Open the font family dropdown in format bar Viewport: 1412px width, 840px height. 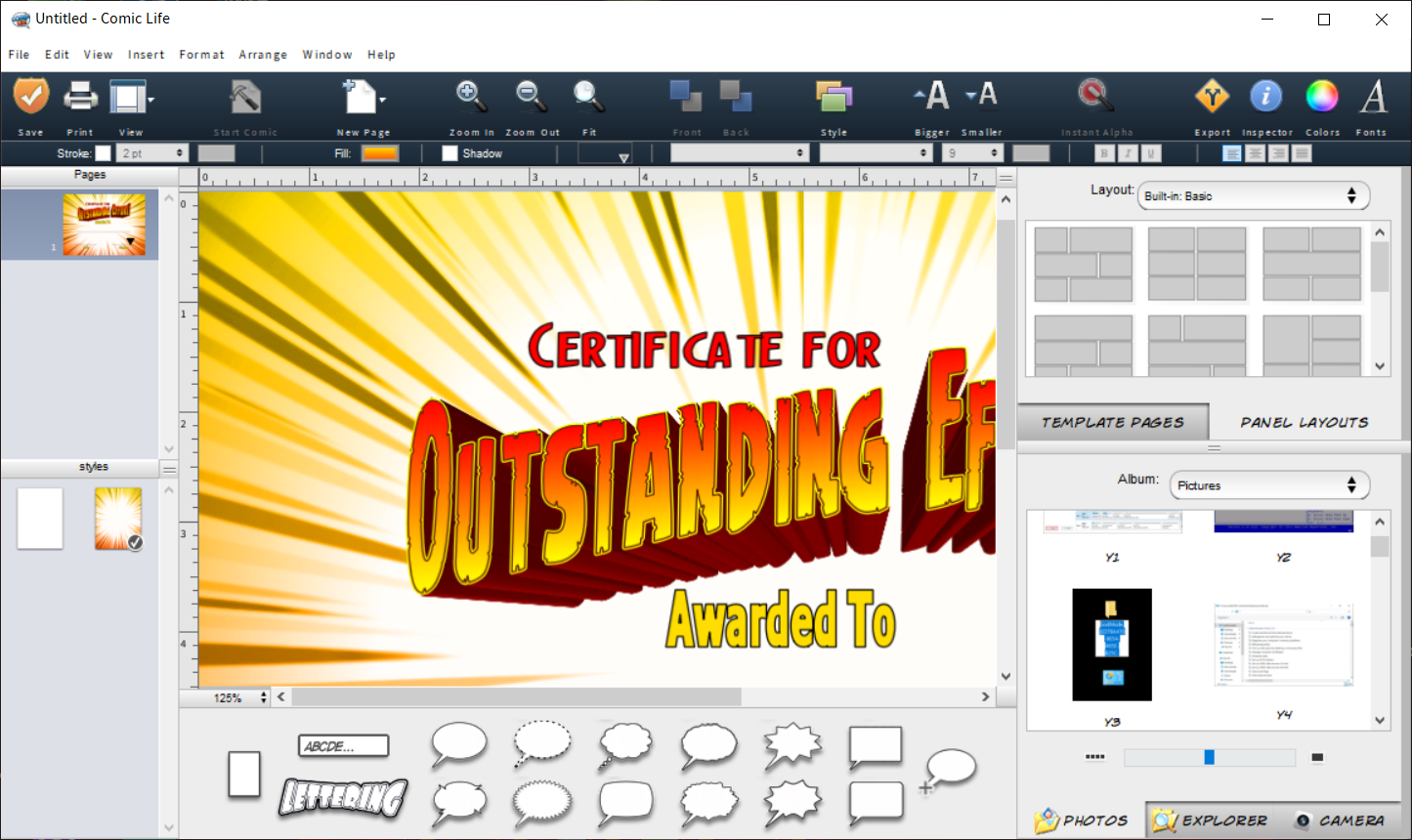pos(740,153)
